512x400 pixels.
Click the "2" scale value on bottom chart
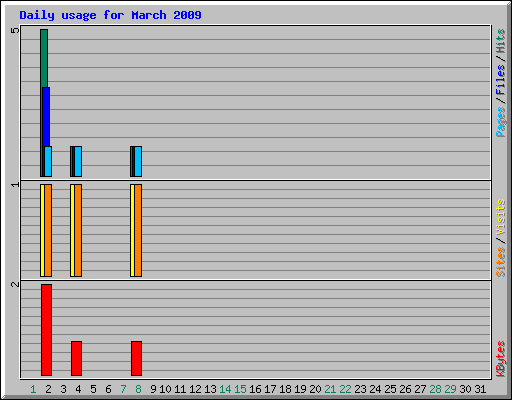15,284
